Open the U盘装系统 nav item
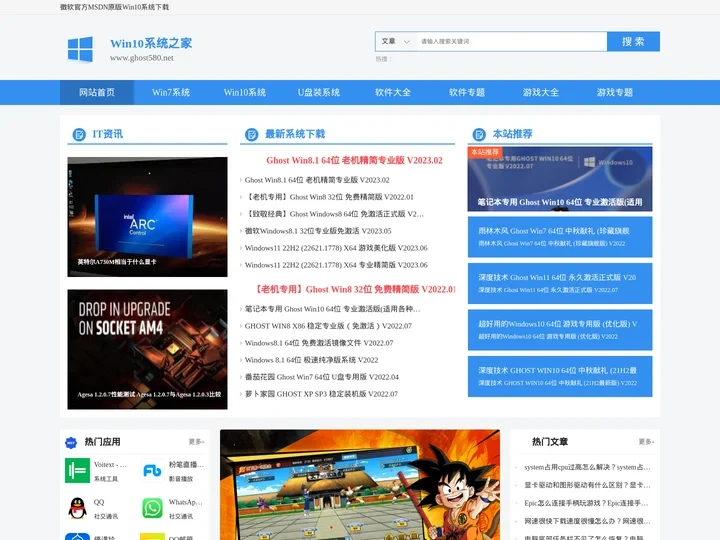The width and height of the screenshot is (720, 540). click(319, 92)
